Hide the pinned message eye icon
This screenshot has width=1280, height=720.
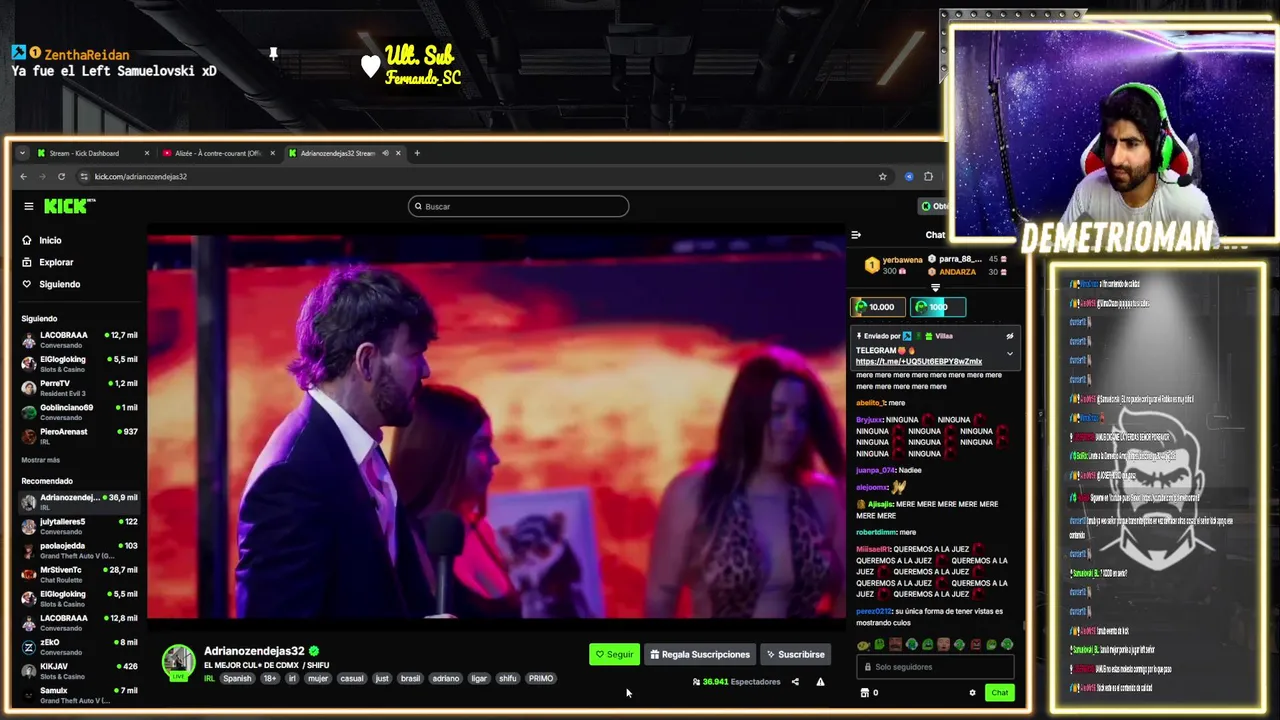[x=1010, y=336]
